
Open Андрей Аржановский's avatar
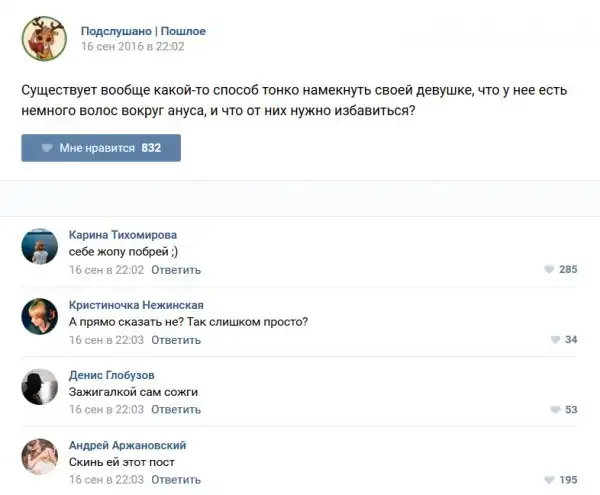[x=39, y=456]
